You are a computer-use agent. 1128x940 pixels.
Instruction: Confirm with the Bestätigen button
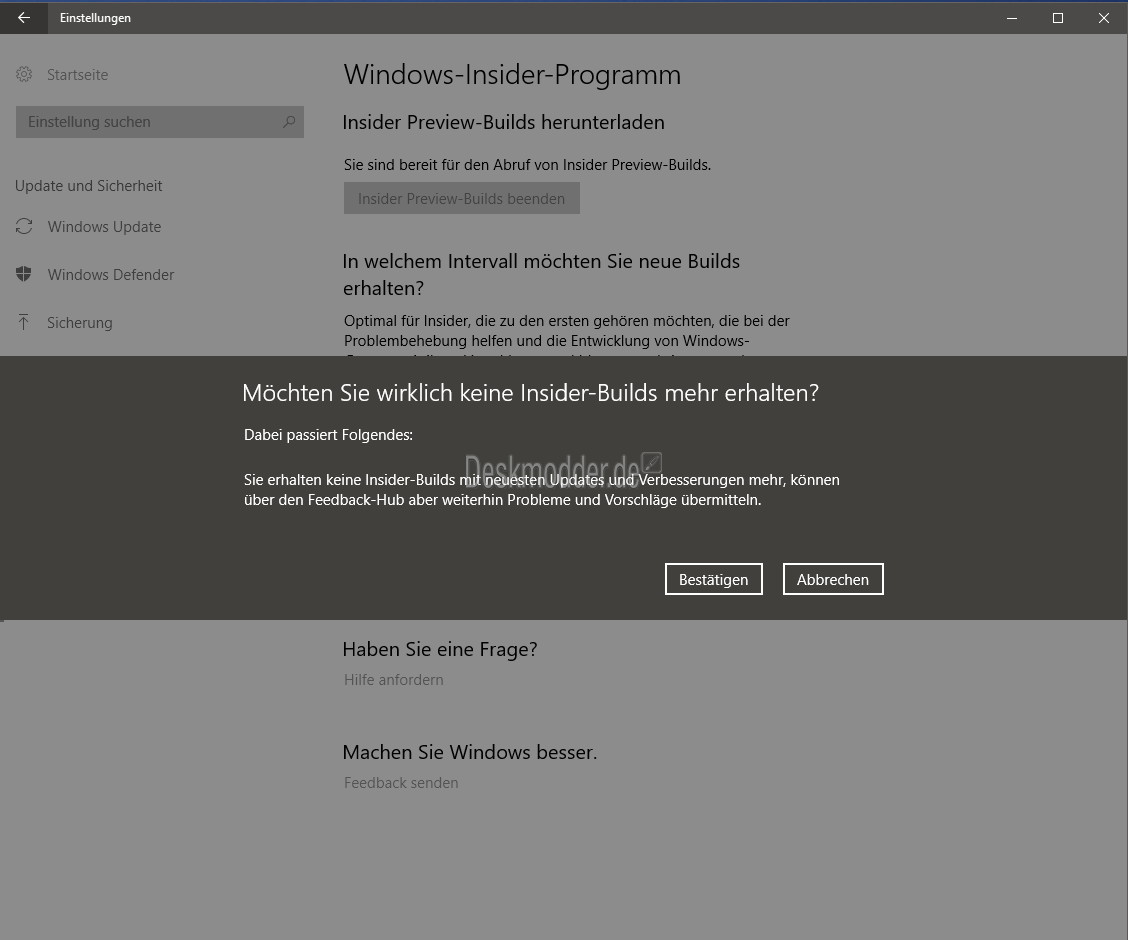click(x=714, y=579)
